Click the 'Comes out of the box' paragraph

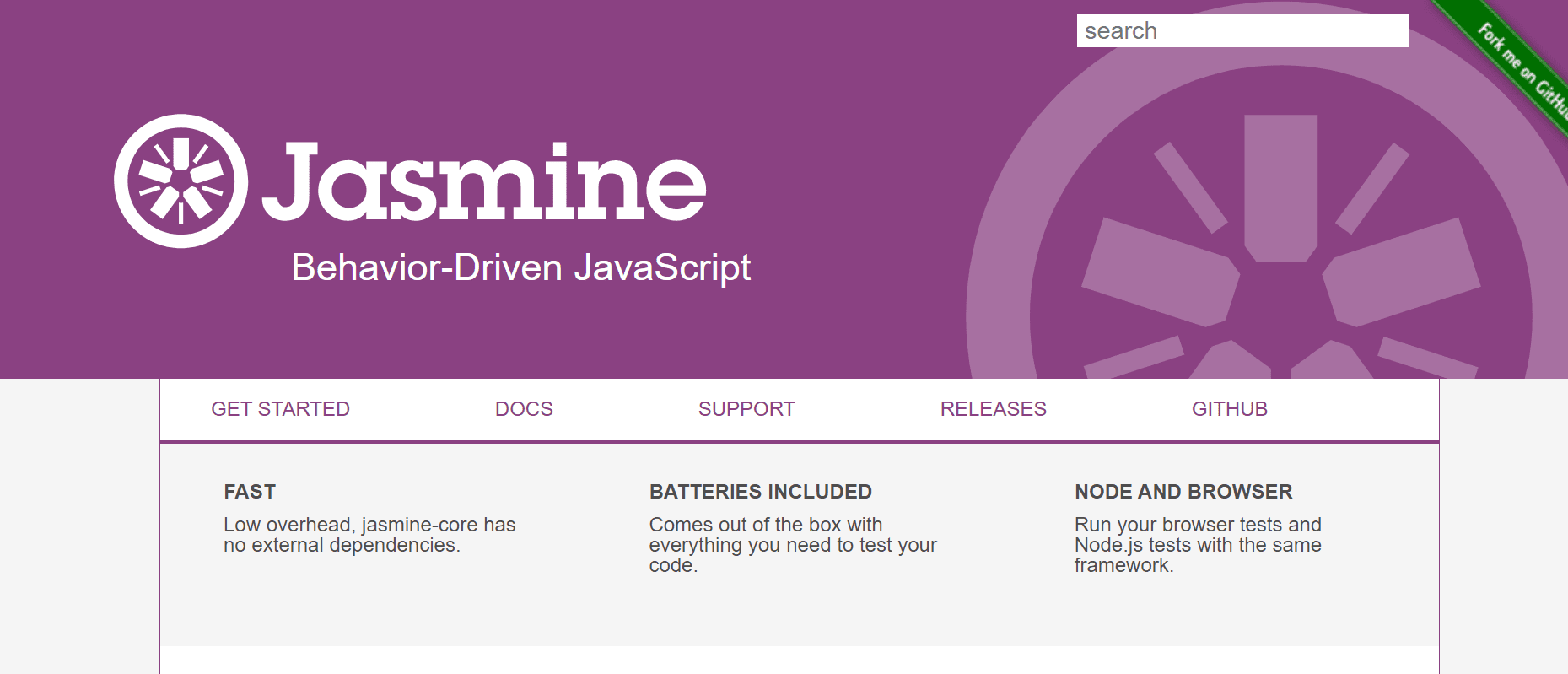pos(792,545)
